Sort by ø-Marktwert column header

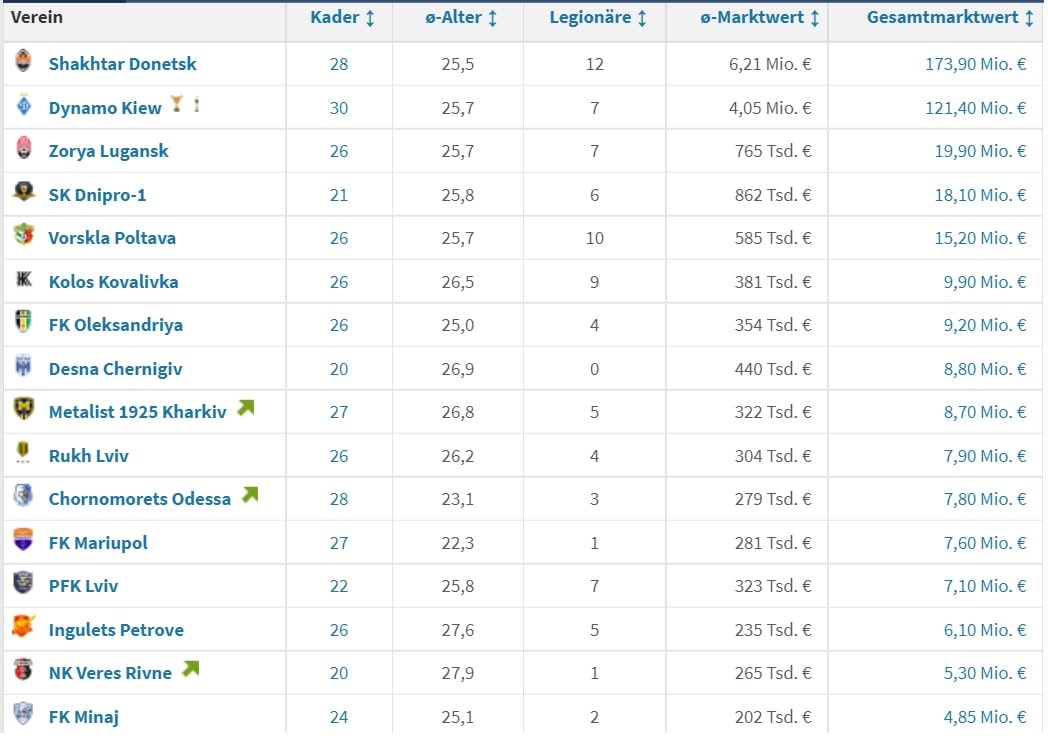(757, 18)
